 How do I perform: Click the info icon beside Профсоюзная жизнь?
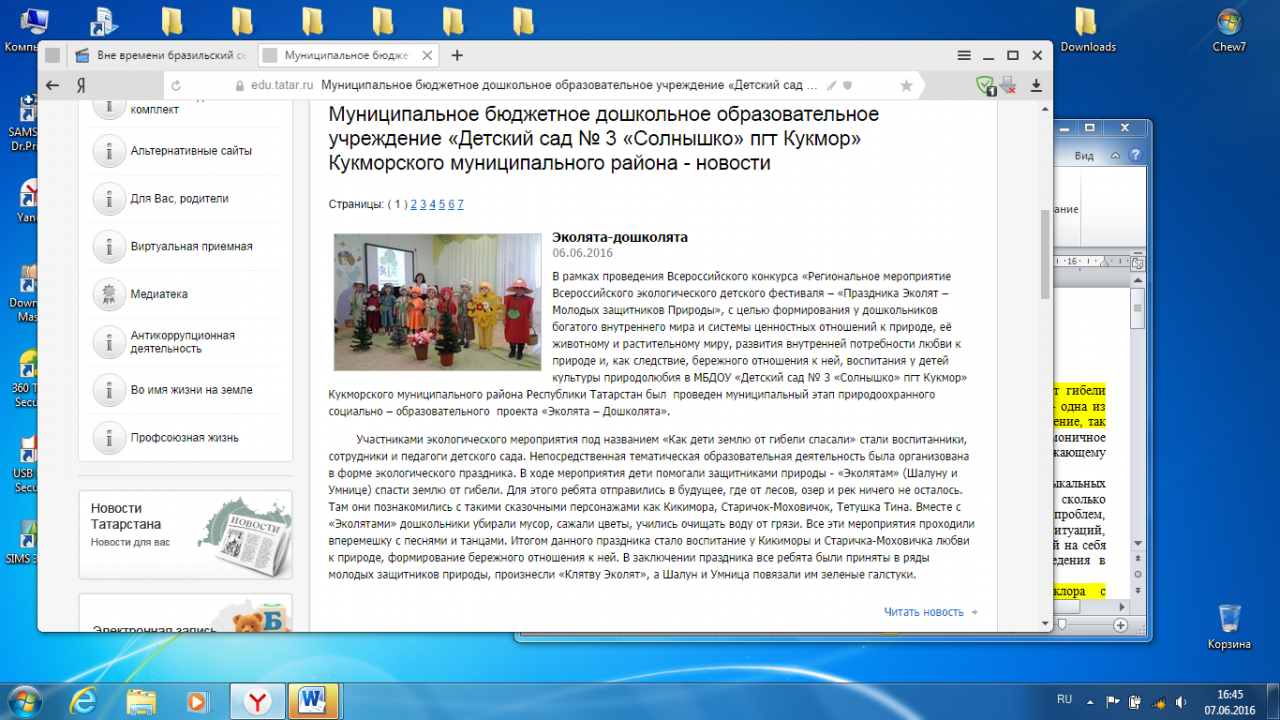[x=108, y=438]
